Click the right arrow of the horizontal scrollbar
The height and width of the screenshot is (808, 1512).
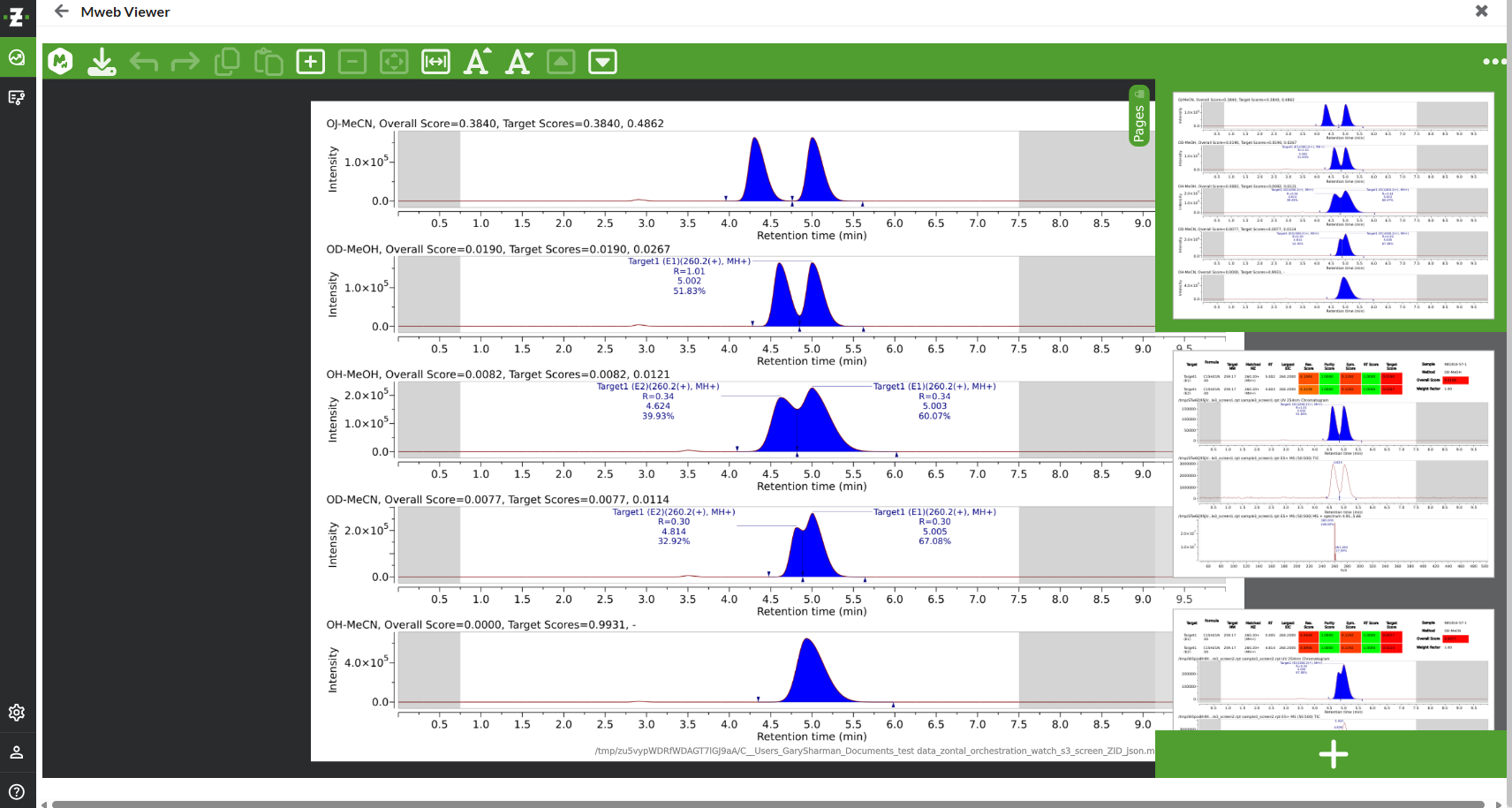(x=1498, y=804)
